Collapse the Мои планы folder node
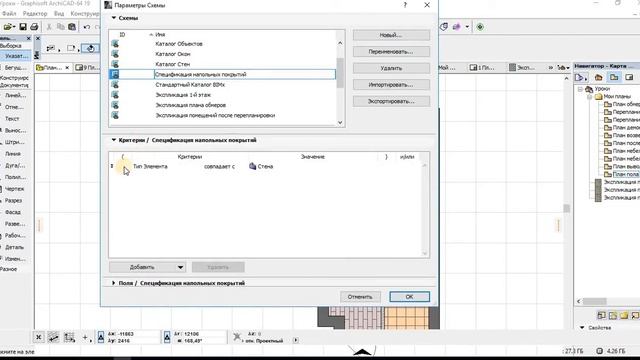Viewport: 640px width, 360px height. tap(590, 97)
